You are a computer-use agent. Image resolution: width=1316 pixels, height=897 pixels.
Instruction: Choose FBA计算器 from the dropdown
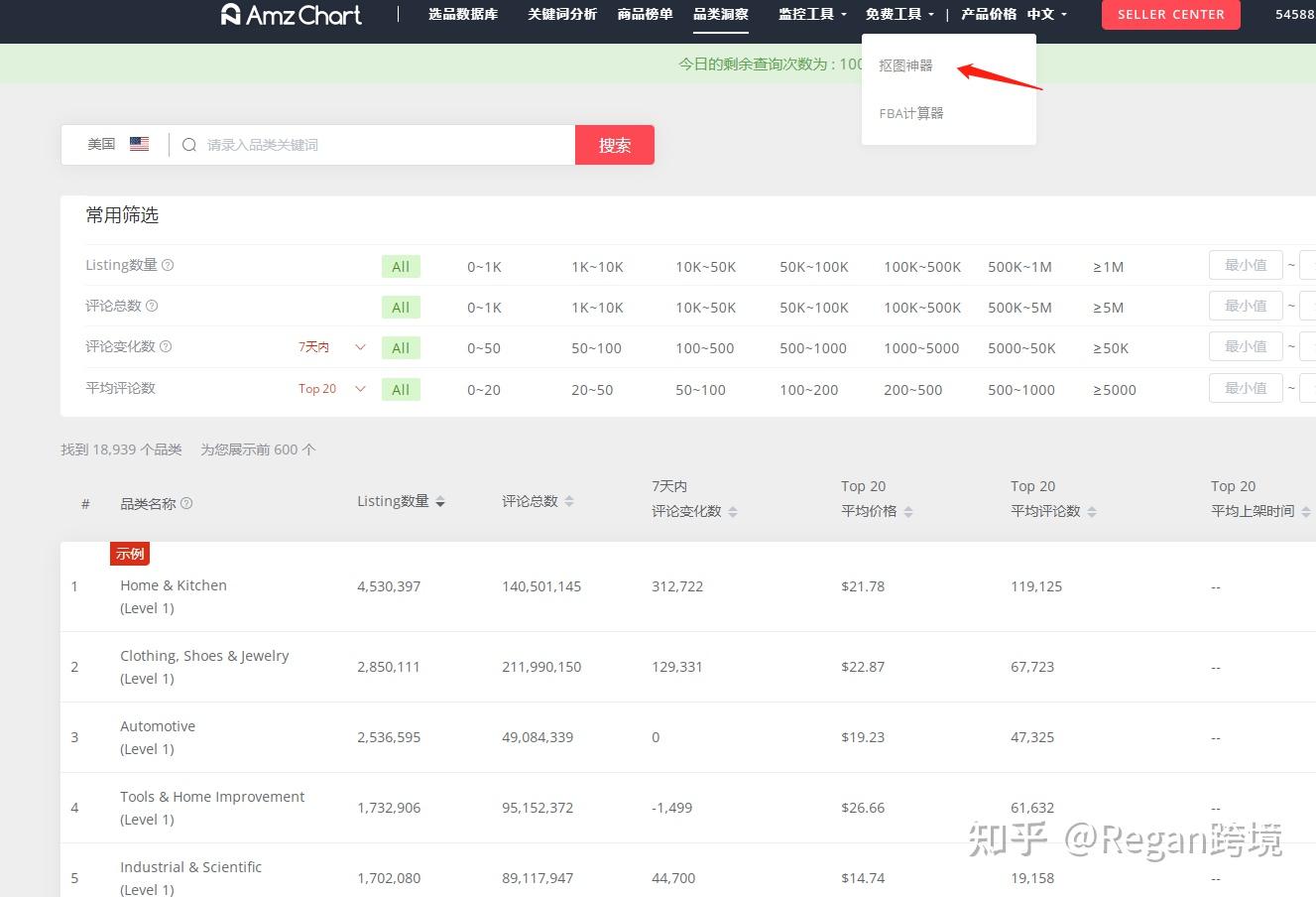[911, 113]
